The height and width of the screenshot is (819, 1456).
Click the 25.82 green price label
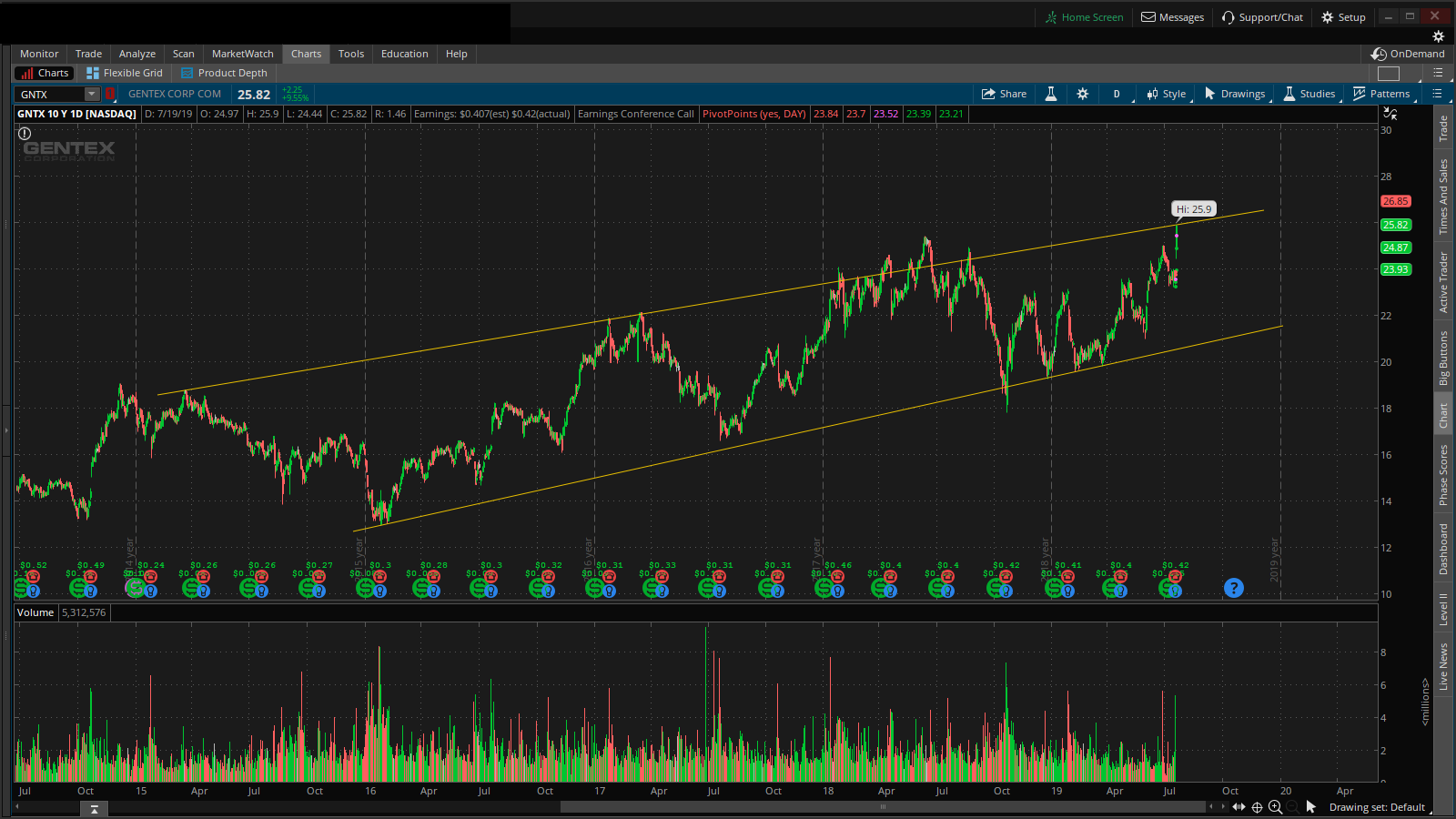pyautogui.click(x=1395, y=225)
